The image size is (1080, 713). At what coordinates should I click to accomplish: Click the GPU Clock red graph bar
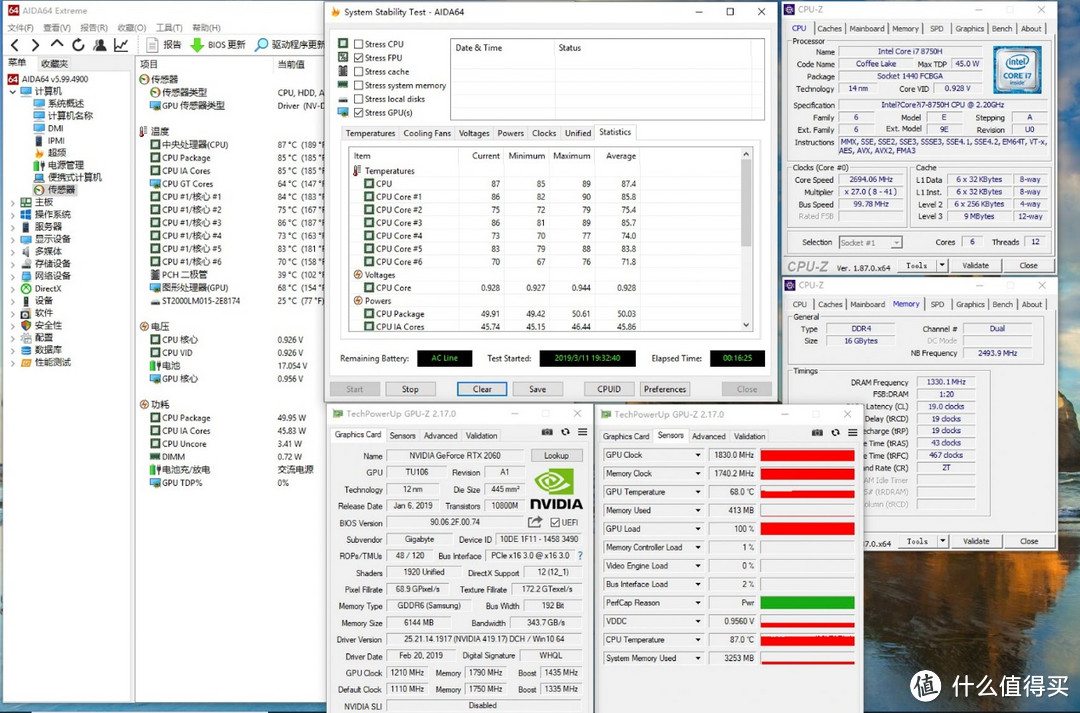click(807, 455)
